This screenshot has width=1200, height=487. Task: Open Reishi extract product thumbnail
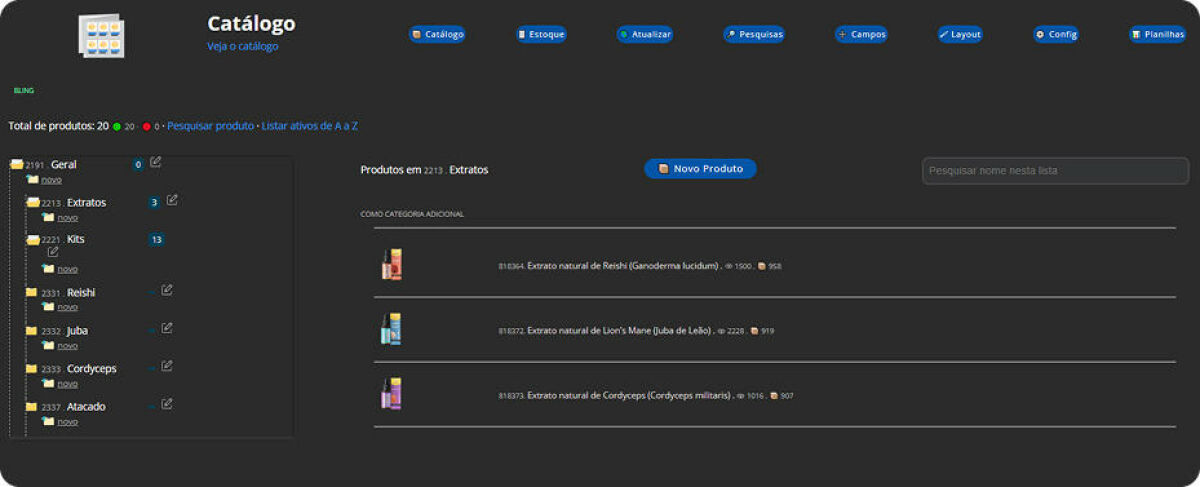[391, 264]
